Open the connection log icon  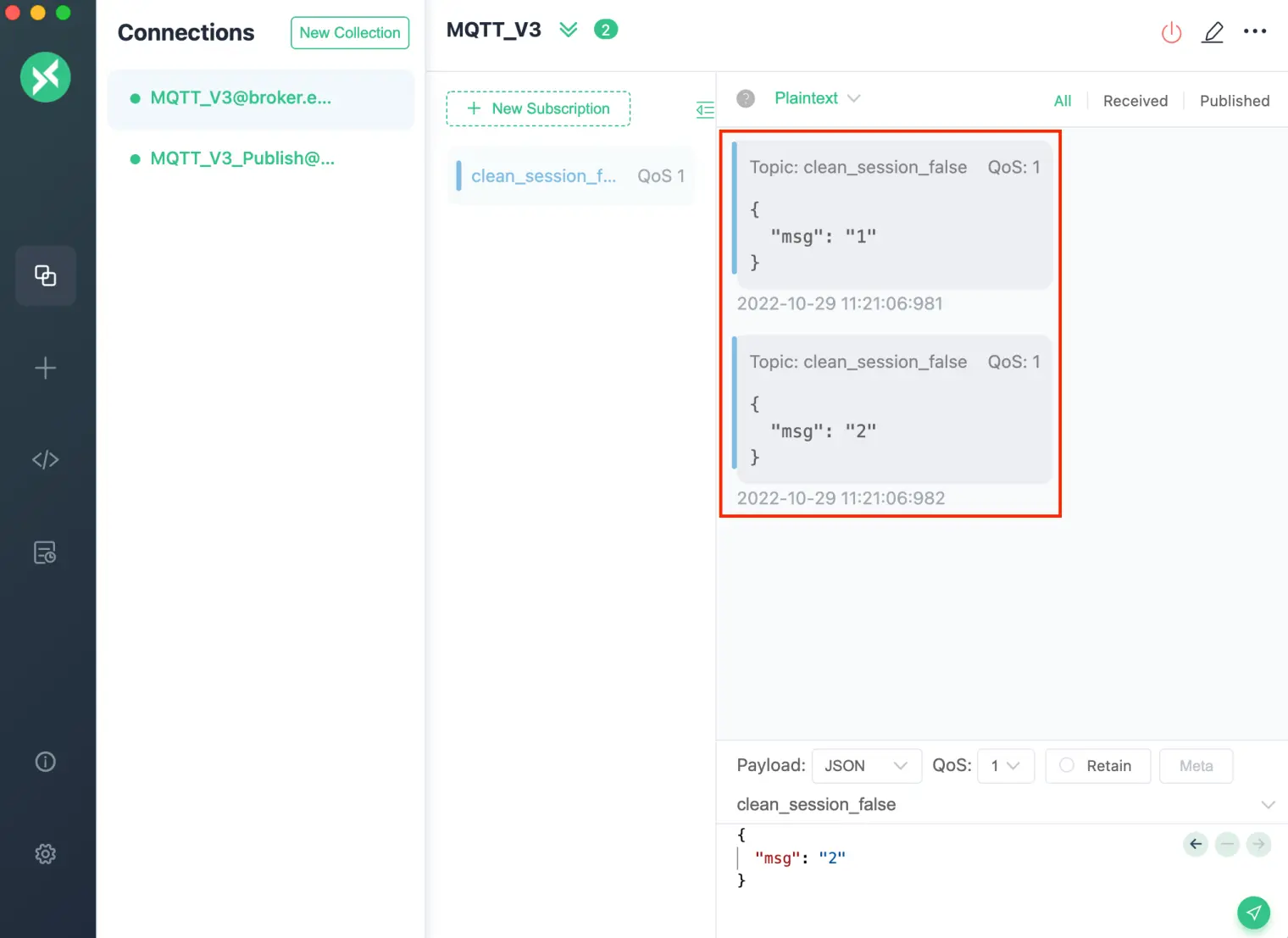(45, 552)
